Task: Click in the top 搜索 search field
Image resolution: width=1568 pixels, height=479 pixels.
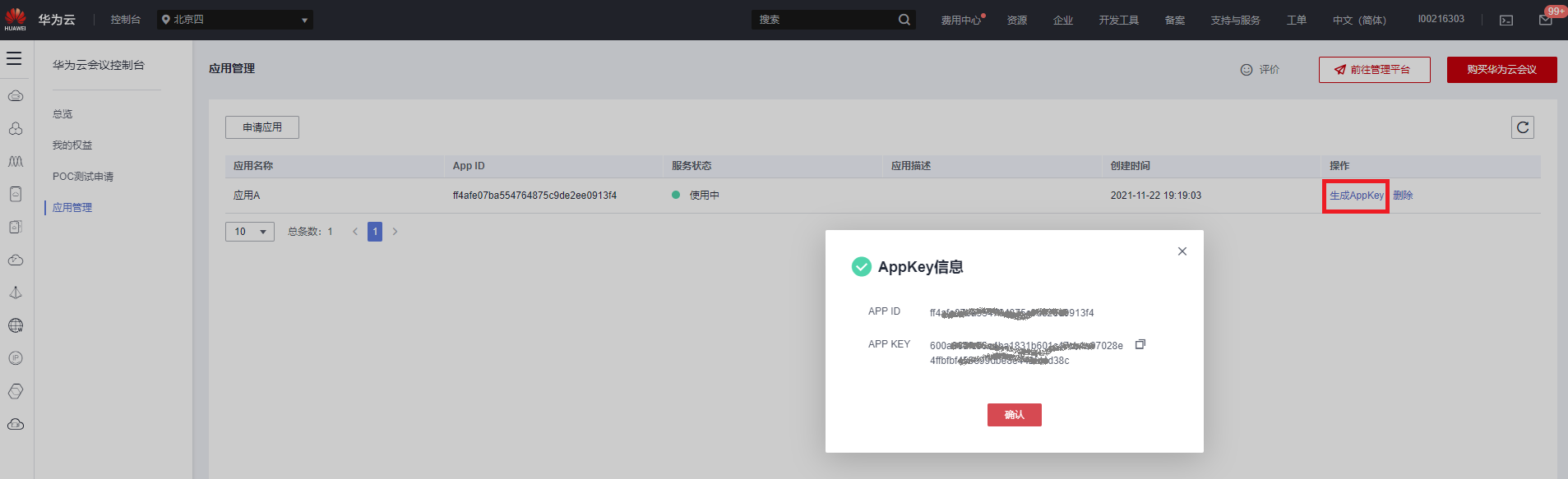Action: 824,20
